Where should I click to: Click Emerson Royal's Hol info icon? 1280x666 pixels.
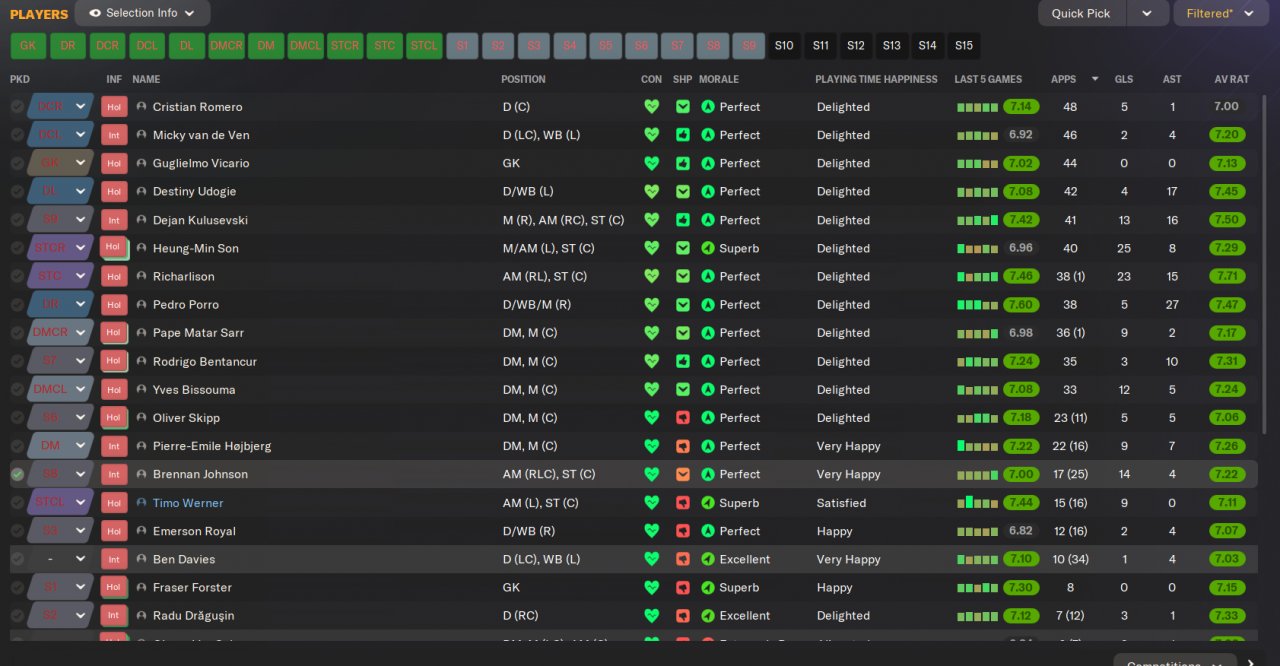(x=114, y=531)
